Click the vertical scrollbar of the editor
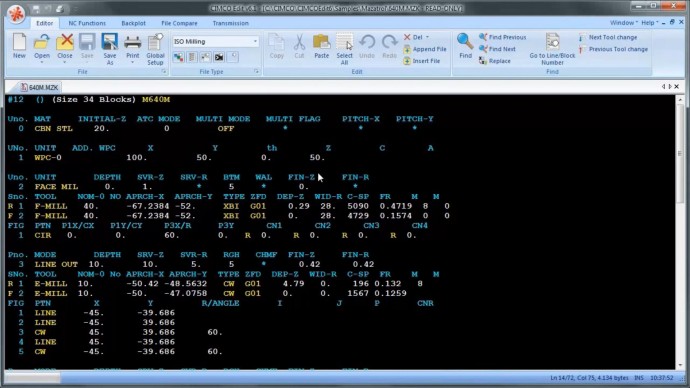The image size is (690, 388). (680, 232)
